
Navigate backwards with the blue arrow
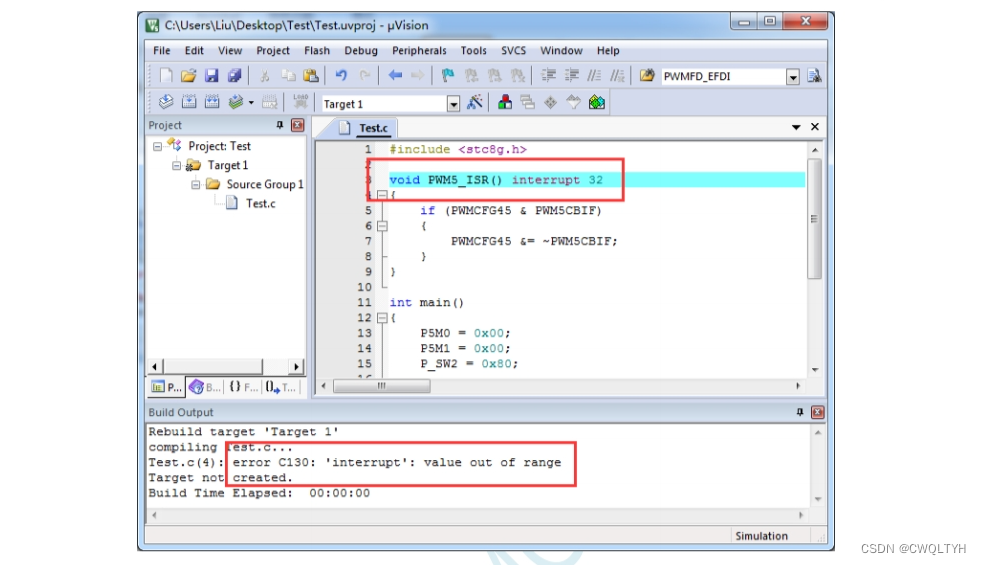pos(395,76)
